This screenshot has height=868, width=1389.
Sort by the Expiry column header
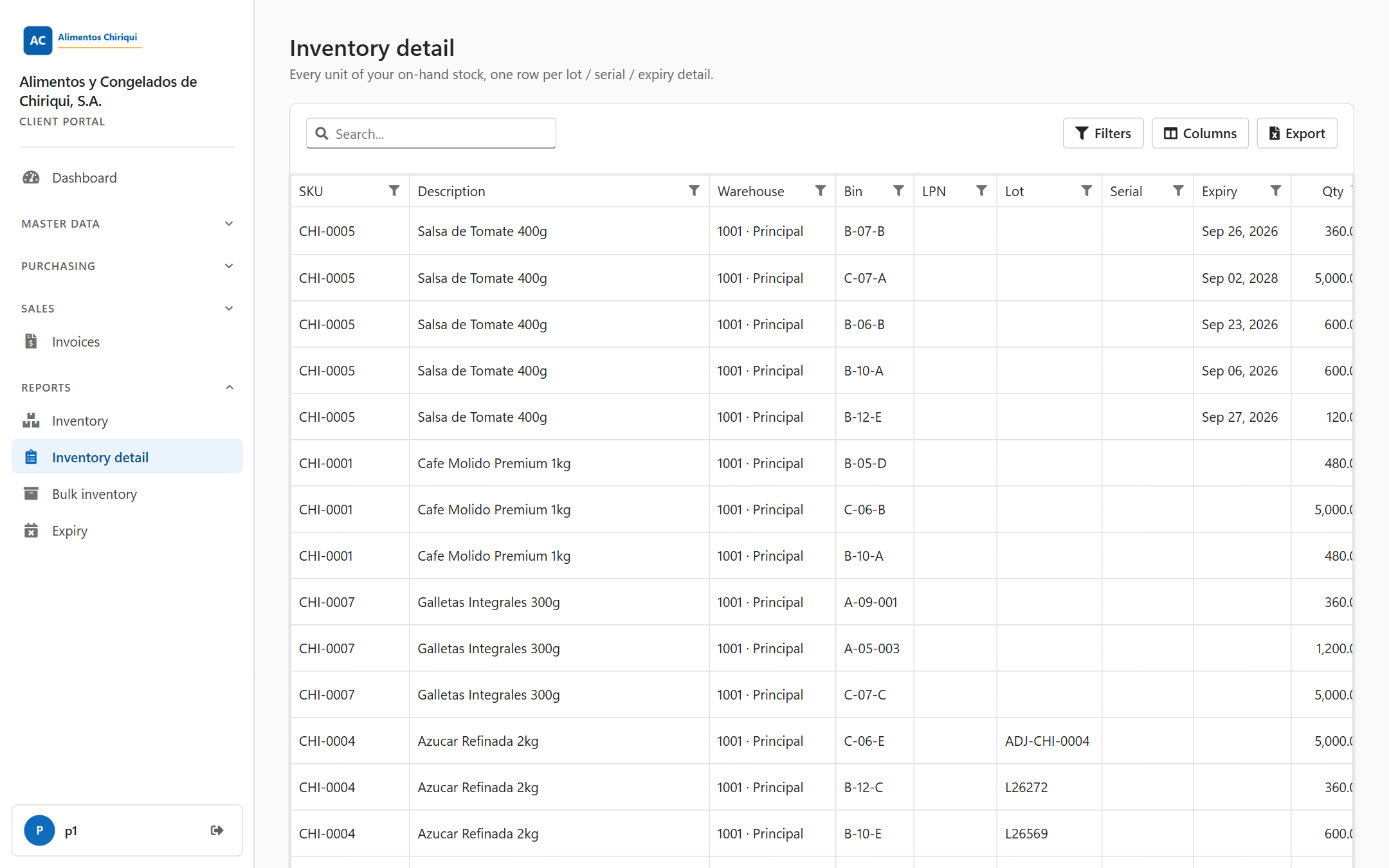[1219, 191]
